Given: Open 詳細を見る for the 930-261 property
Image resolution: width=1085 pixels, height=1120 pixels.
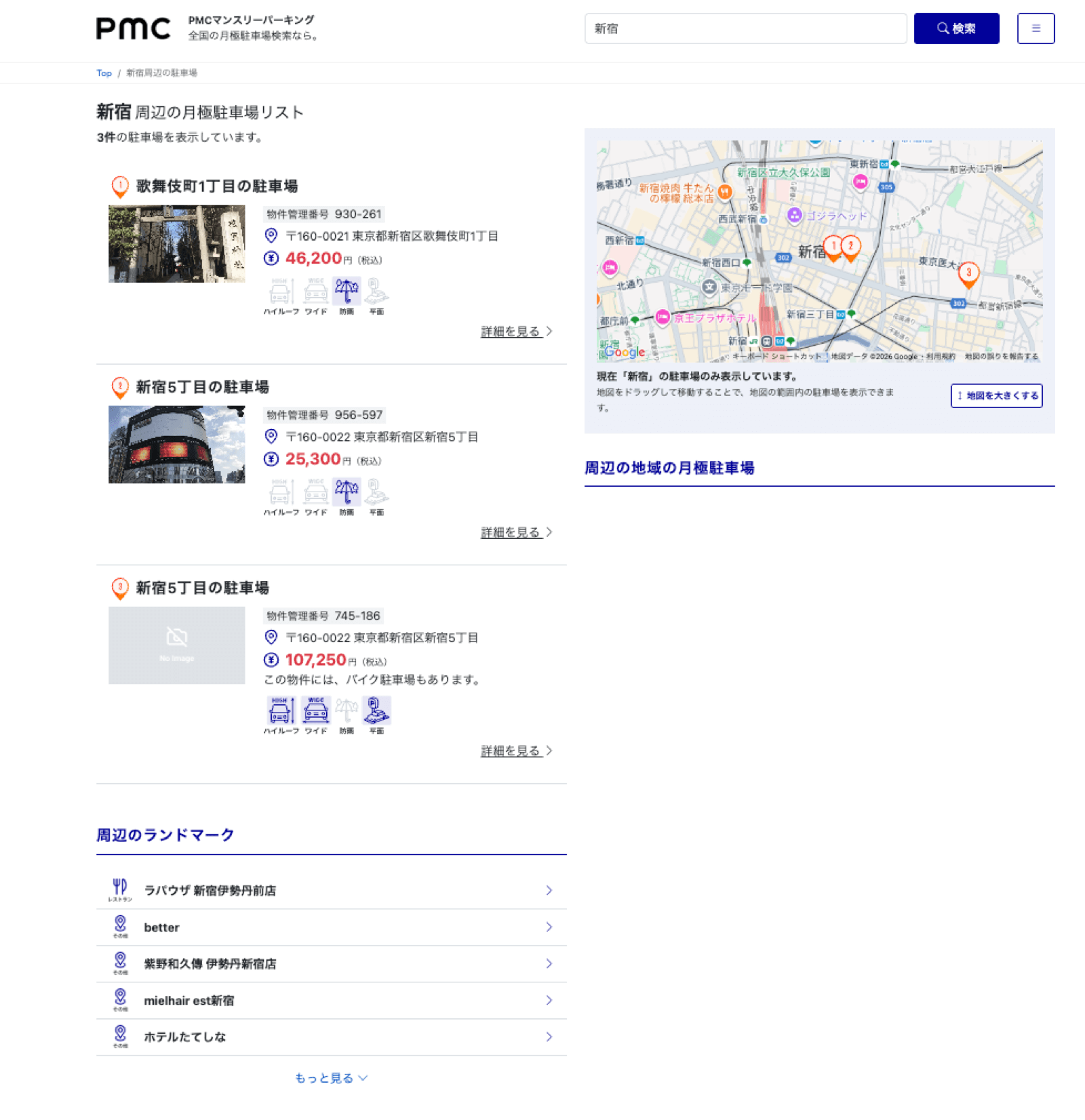Looking at the screenshot, I should [513, 332].
